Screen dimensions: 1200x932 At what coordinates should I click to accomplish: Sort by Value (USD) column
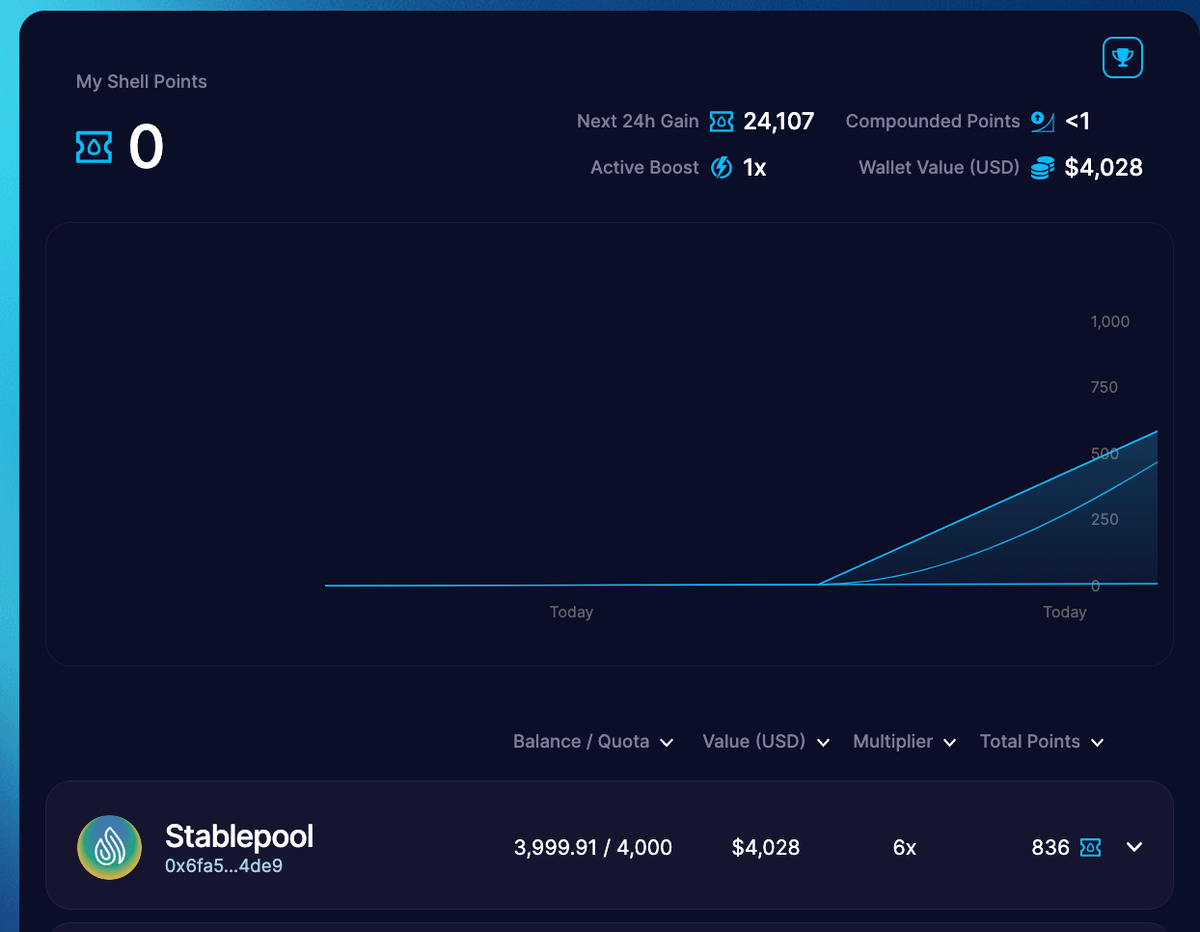click(766, 742)
